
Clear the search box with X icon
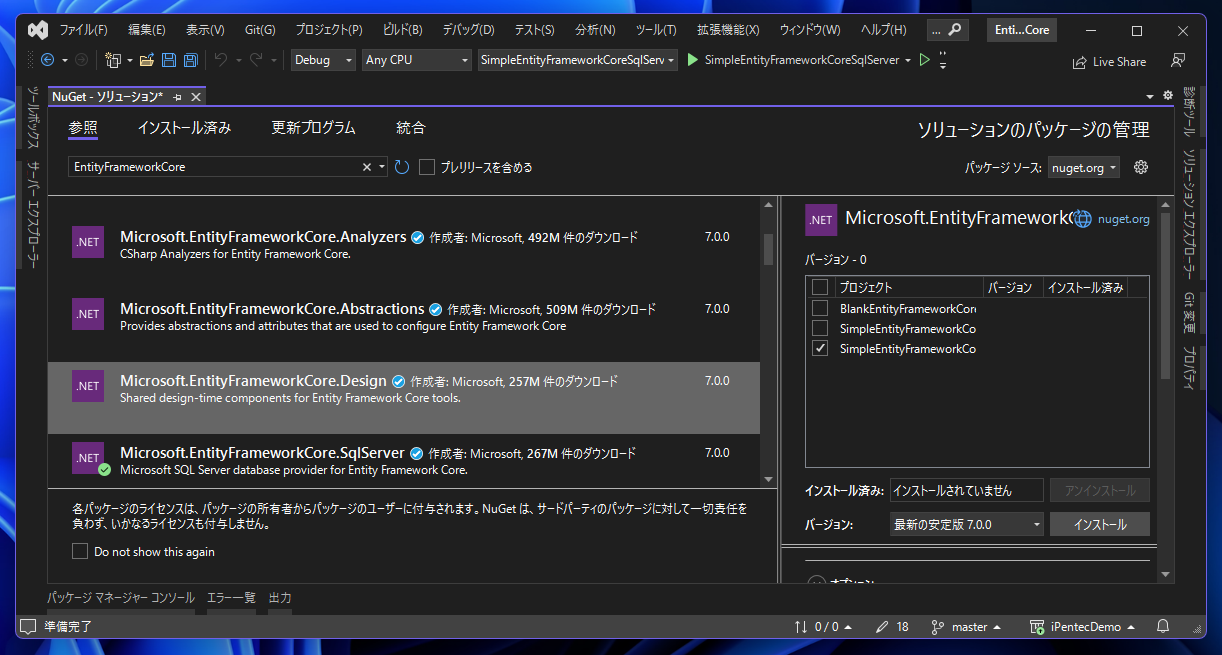pos(366,167)
